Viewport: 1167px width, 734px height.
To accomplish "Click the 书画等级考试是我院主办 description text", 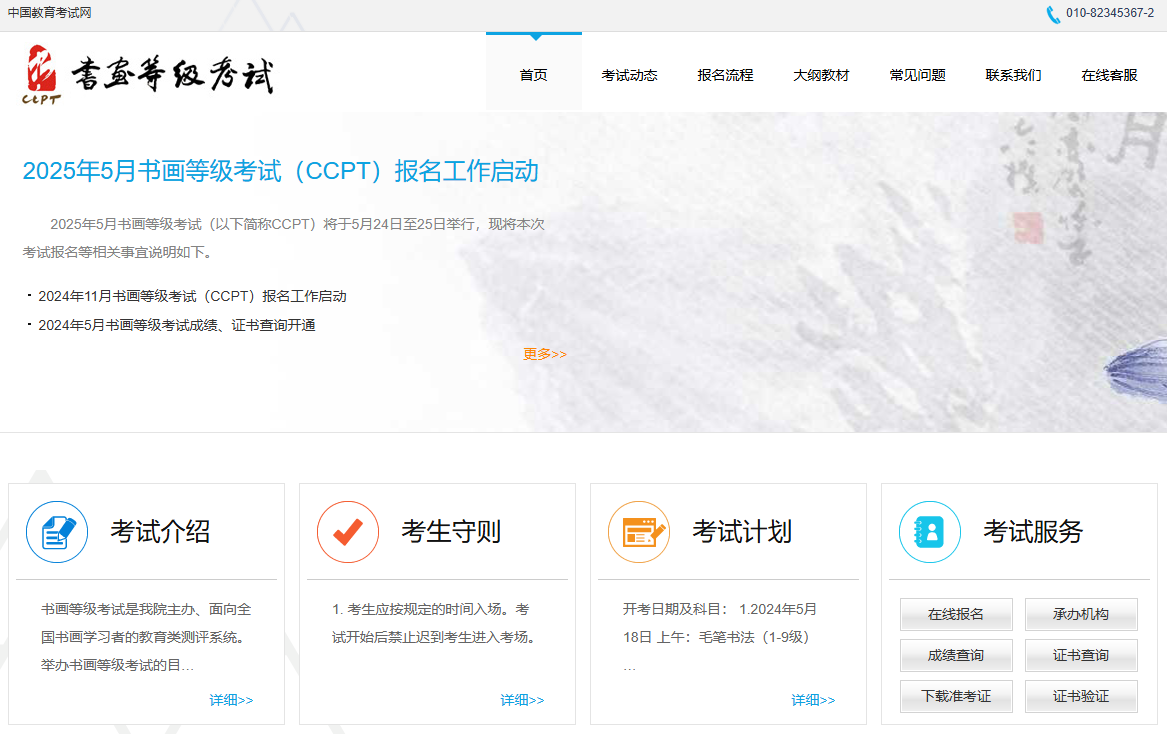I will (x=147, y=637).
